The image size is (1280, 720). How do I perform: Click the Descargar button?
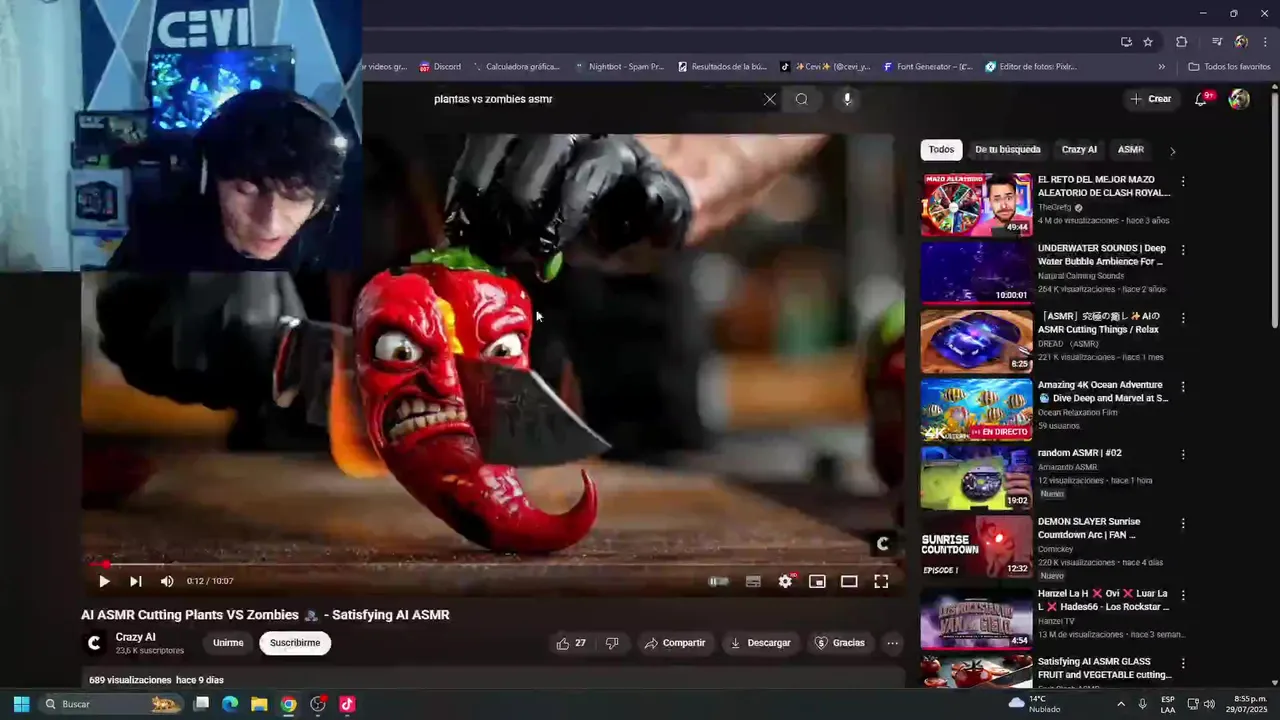pyautogui.click(x=760, y=643)
